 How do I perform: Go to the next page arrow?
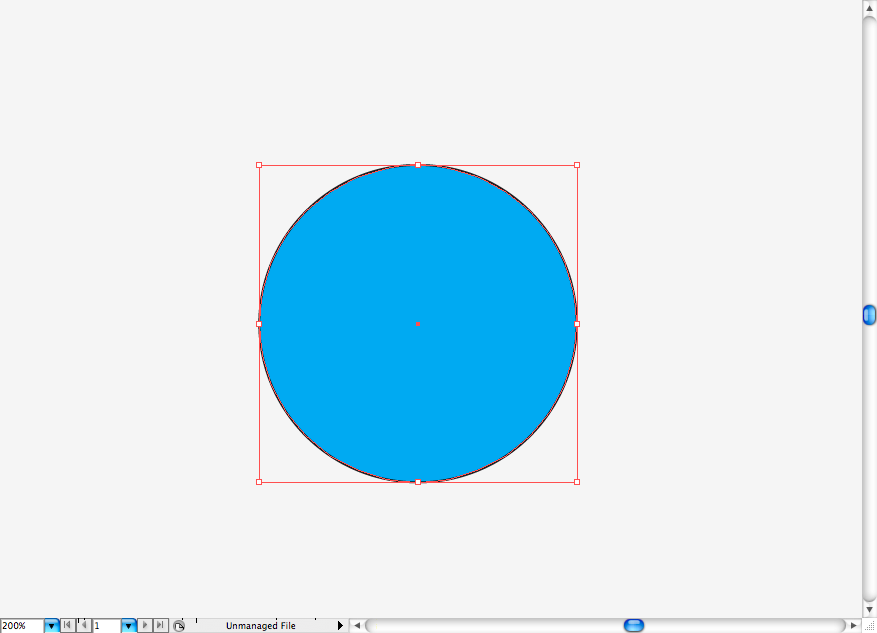click(x=145, y=625)
